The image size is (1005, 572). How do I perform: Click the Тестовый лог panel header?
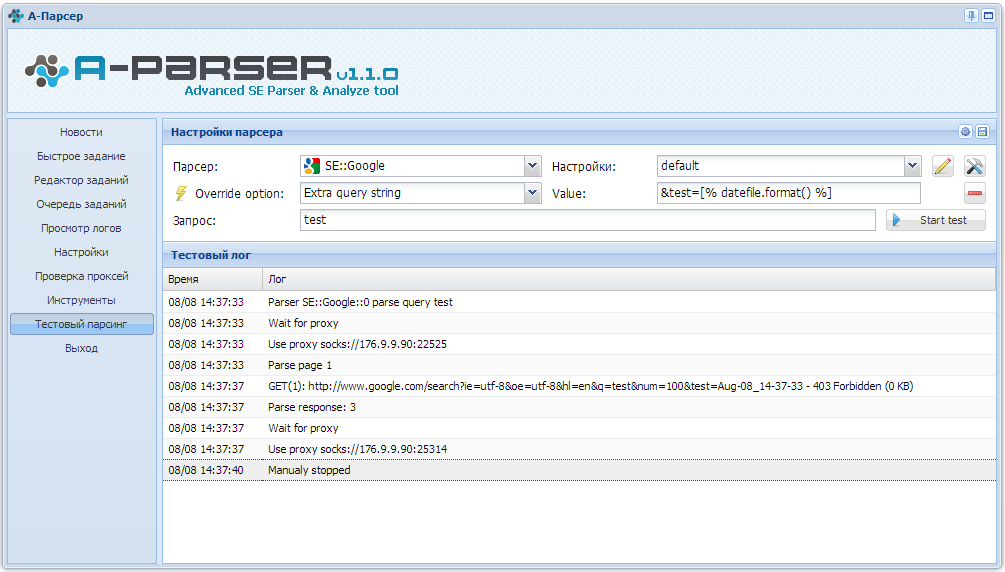[579, 255]
